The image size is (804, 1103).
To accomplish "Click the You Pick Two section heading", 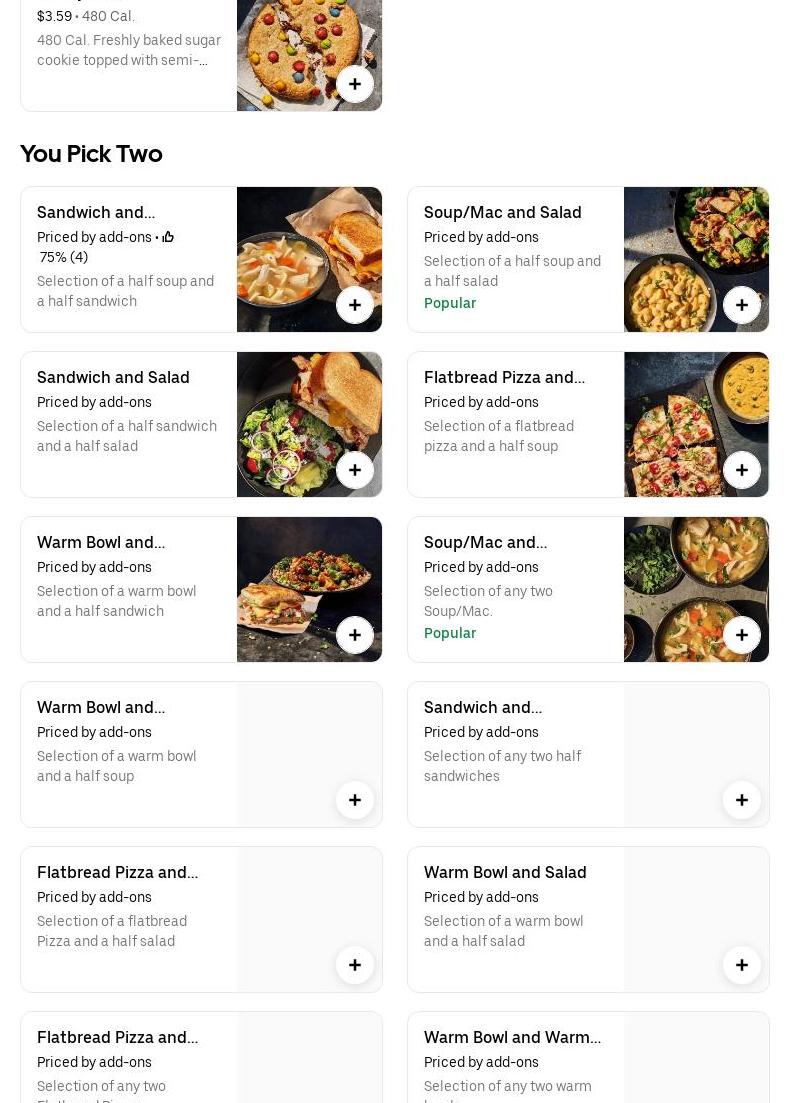I will [x=91, y=153].
